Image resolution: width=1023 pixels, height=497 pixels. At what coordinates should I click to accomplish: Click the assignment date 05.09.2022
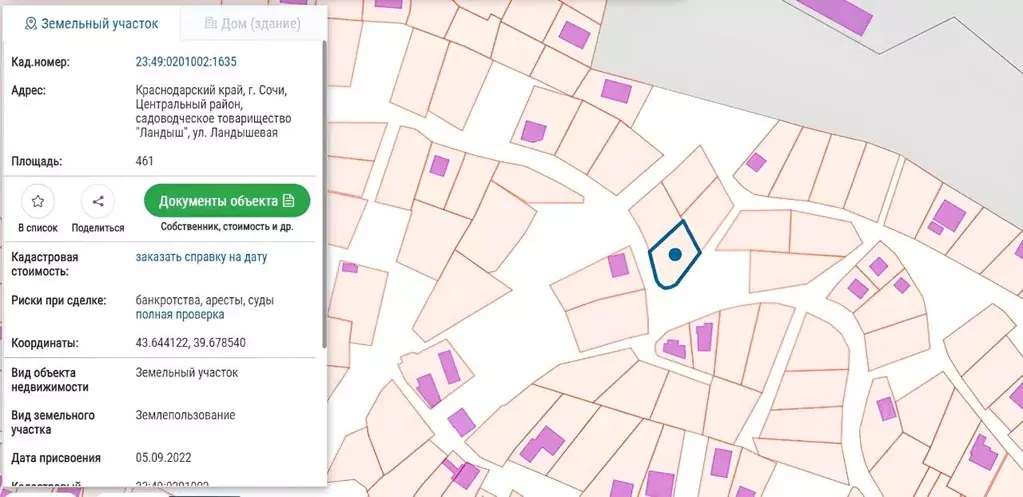coord(164,458)
